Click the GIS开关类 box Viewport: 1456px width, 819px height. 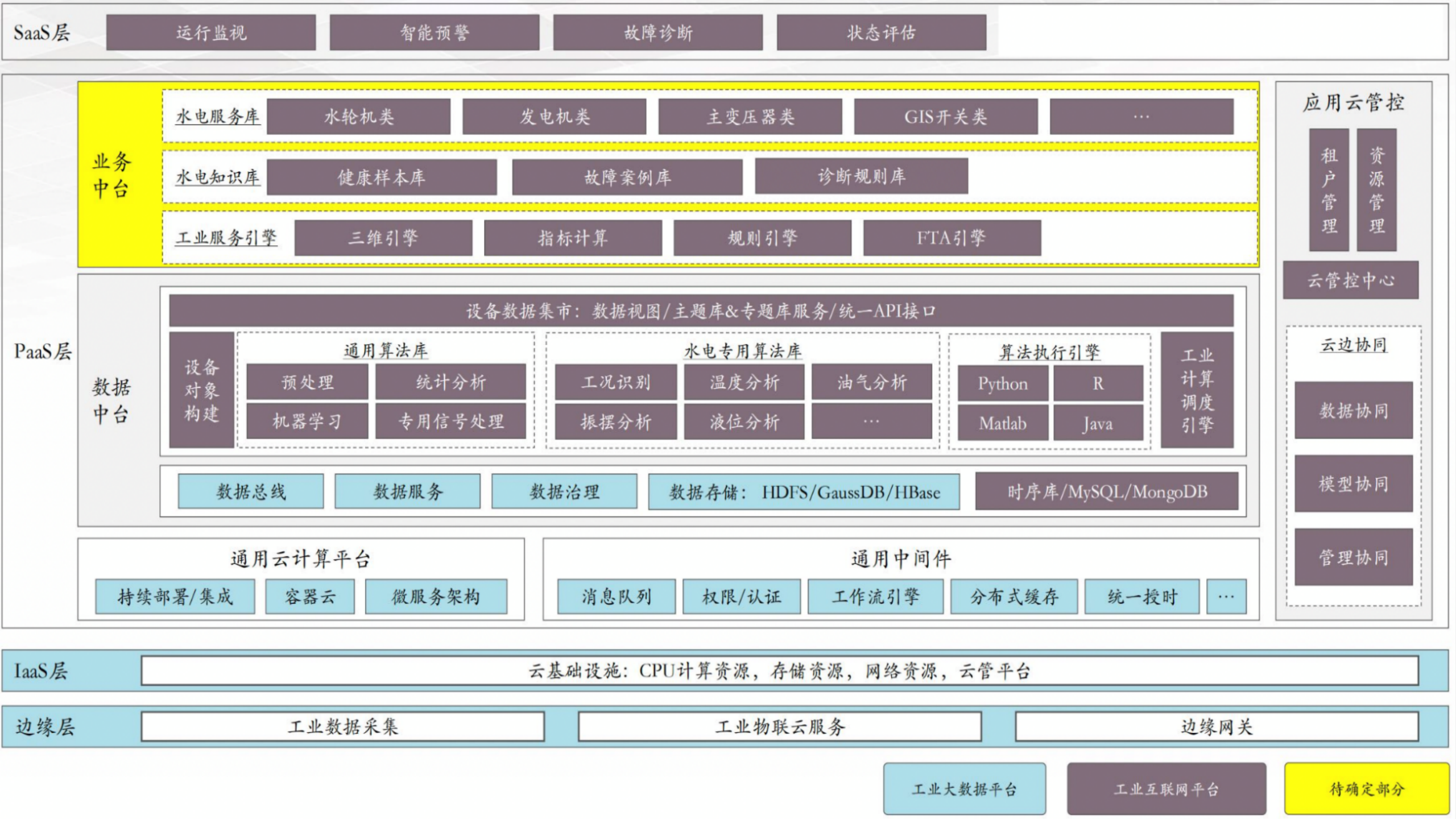[x=946, y=117]
